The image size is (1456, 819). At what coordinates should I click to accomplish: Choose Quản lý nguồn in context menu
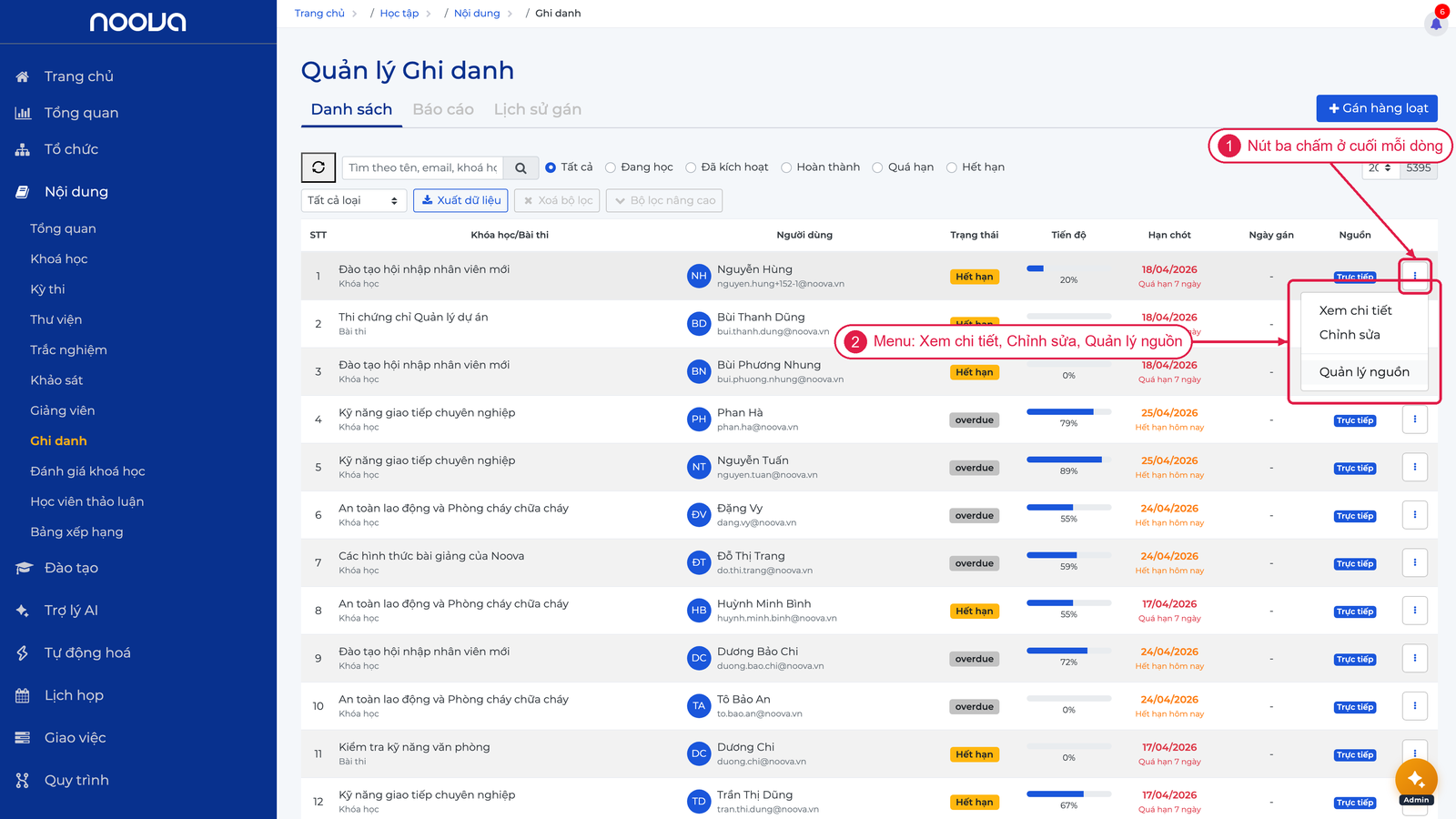[1364, 371]
